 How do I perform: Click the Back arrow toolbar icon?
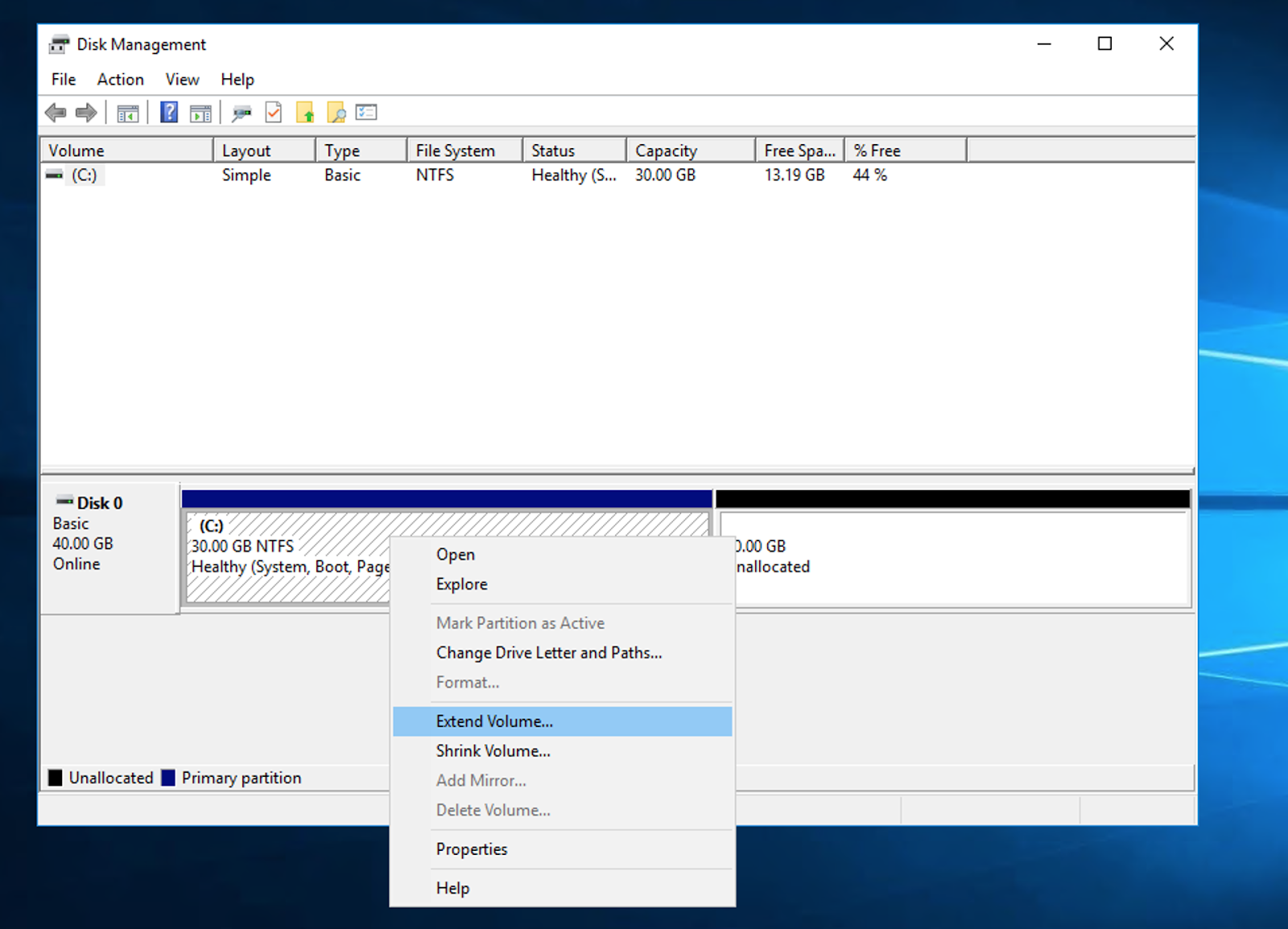(56, 113)
